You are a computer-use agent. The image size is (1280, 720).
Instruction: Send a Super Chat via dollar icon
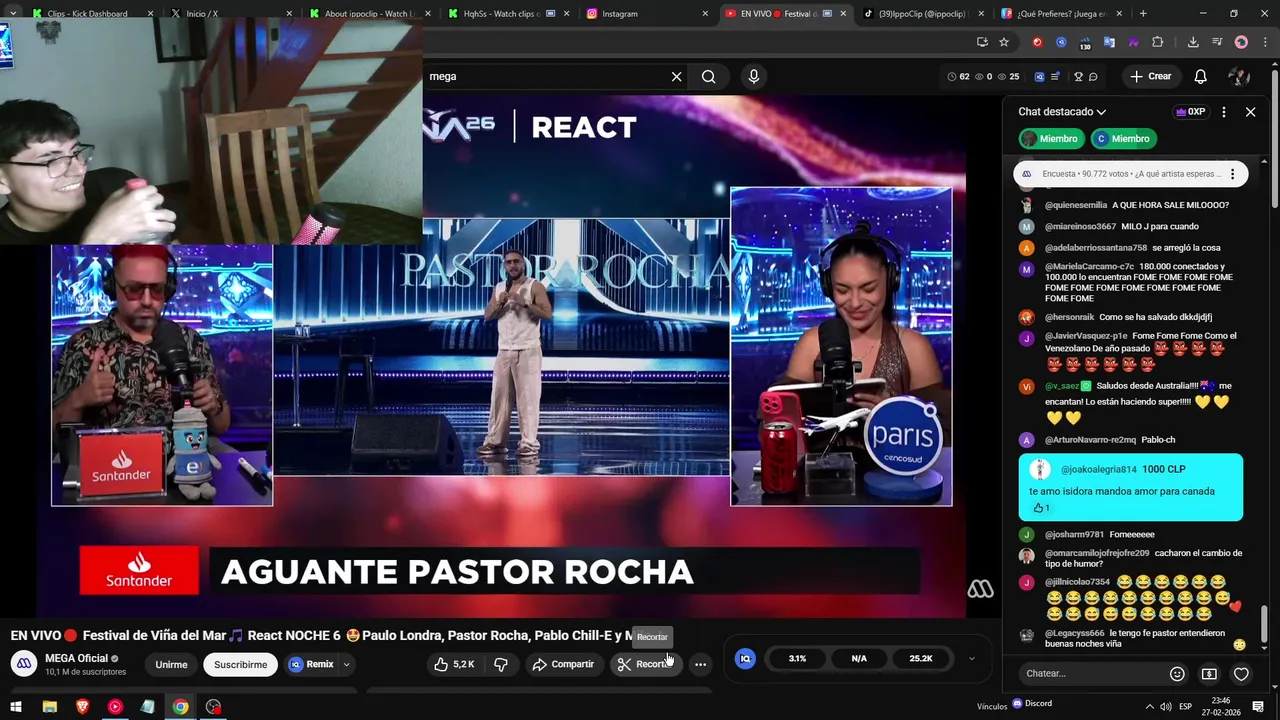pos(1209,674)
